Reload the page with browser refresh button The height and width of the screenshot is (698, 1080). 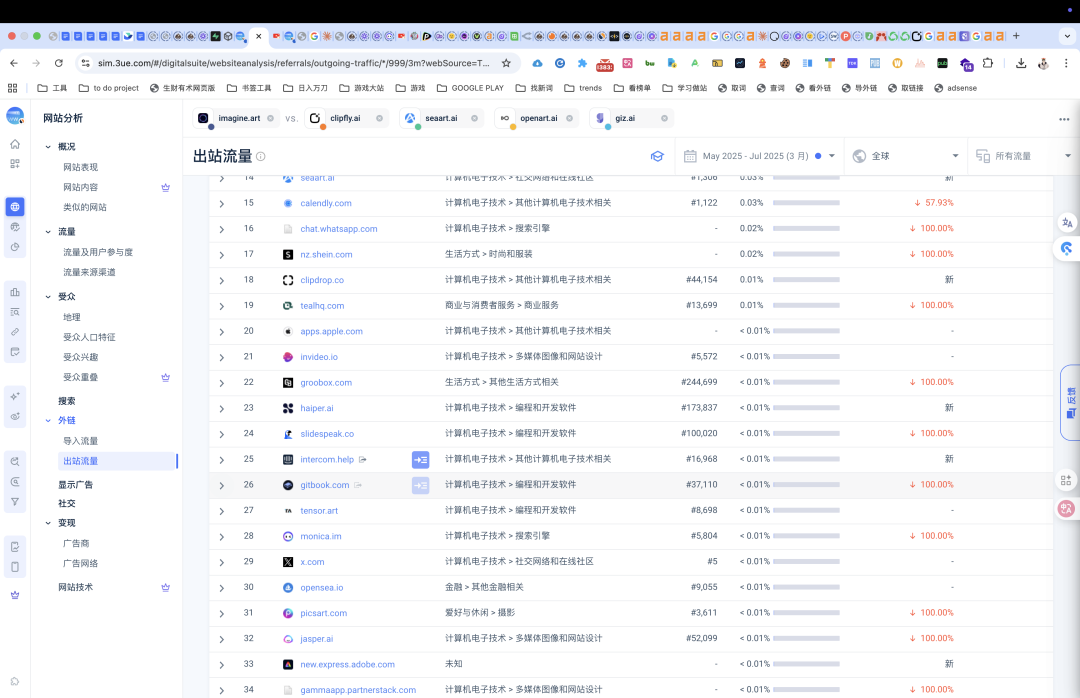pos(59,63)
